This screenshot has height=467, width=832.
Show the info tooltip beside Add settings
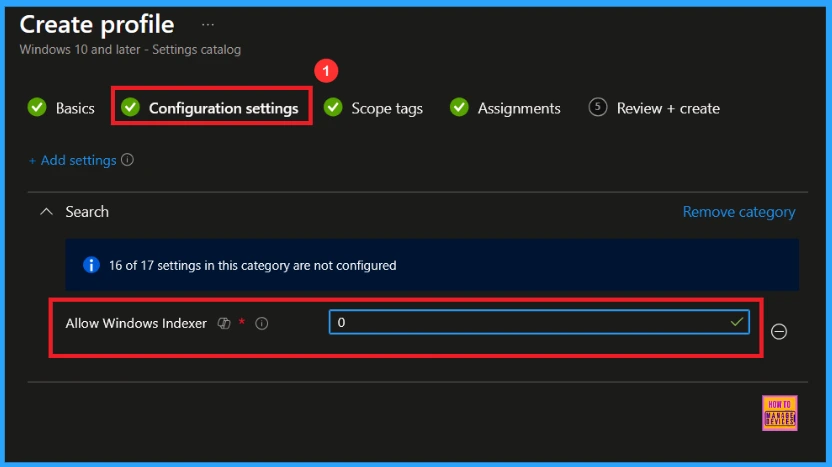(x=127, y=160)
